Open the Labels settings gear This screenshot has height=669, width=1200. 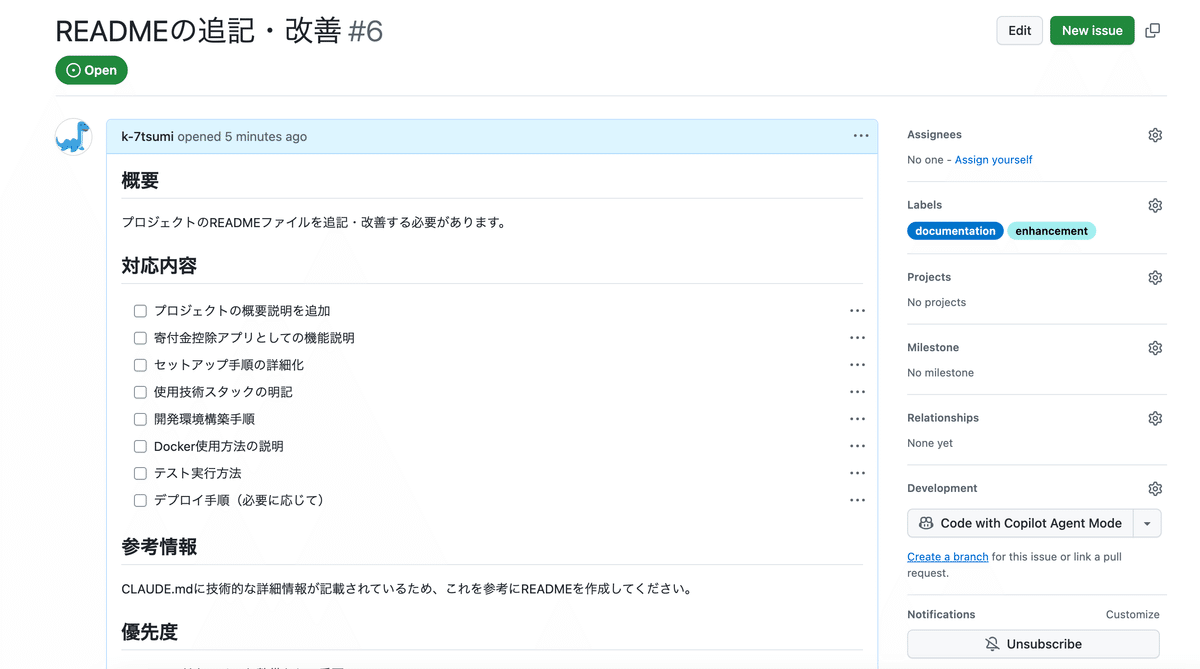click(1155, 205)
